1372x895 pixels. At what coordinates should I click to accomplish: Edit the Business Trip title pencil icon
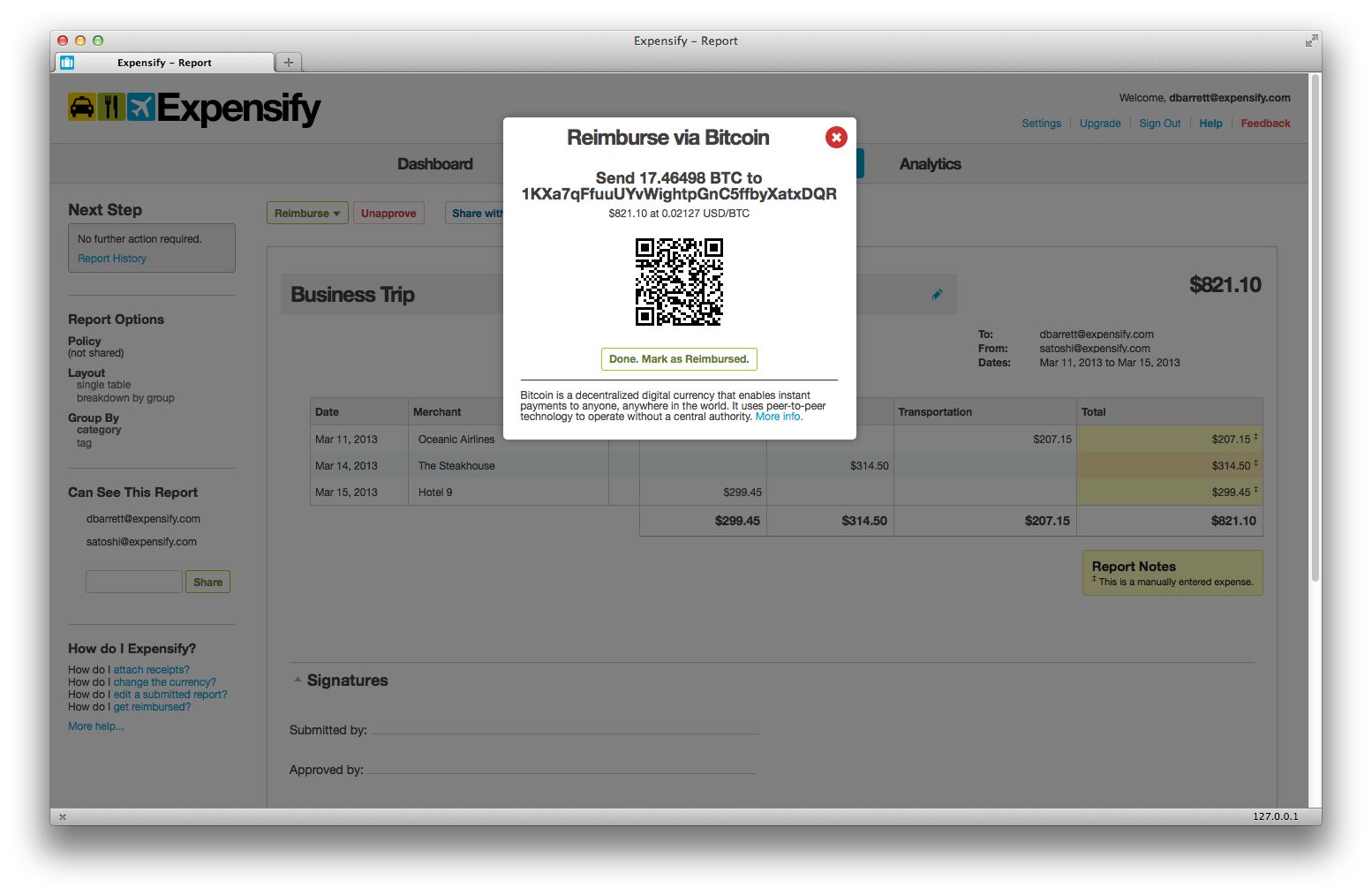pos(938,295)
